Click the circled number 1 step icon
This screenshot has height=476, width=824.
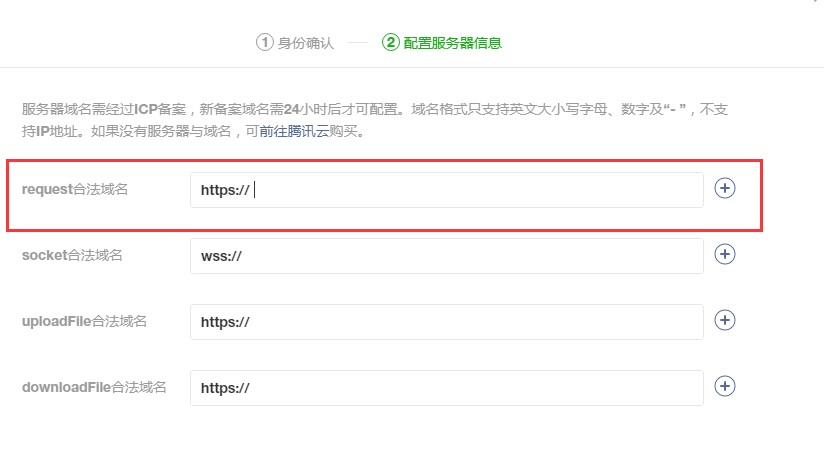pyautogui.click(x=264, y=43)
